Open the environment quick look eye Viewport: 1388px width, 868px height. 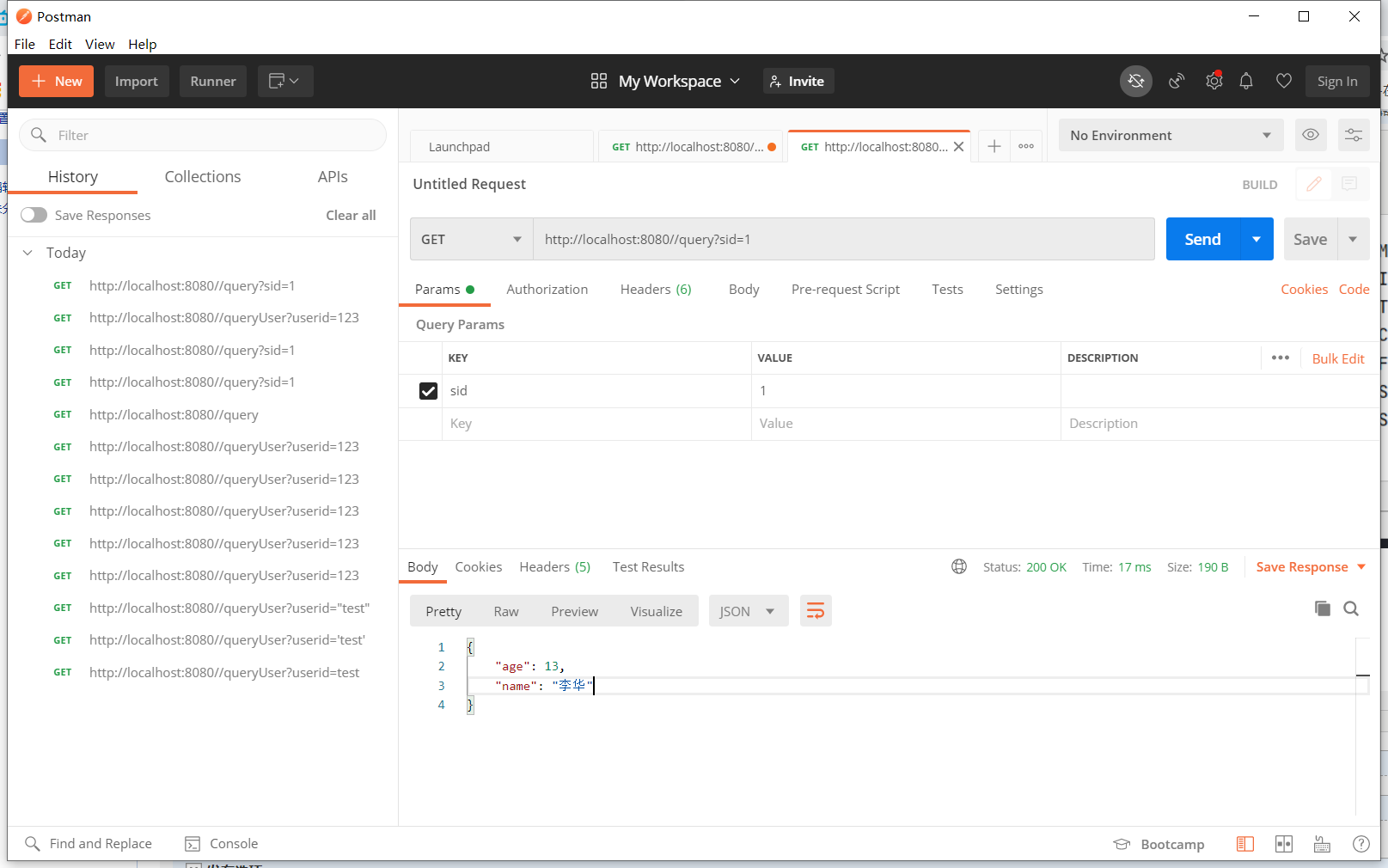click(x=1311, y=135)
